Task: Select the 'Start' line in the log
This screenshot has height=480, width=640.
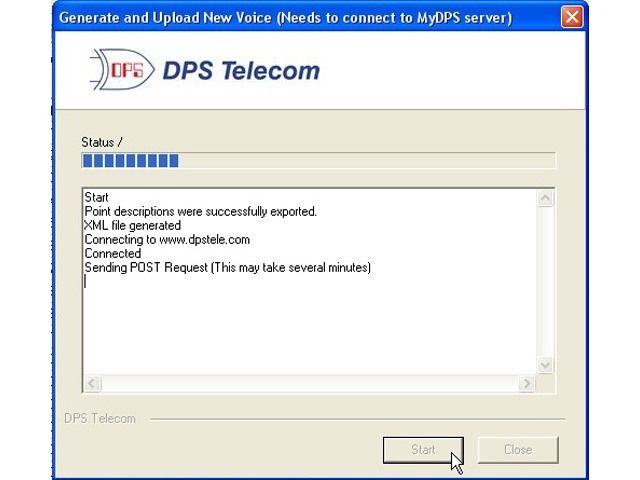Action: [96, 198]
